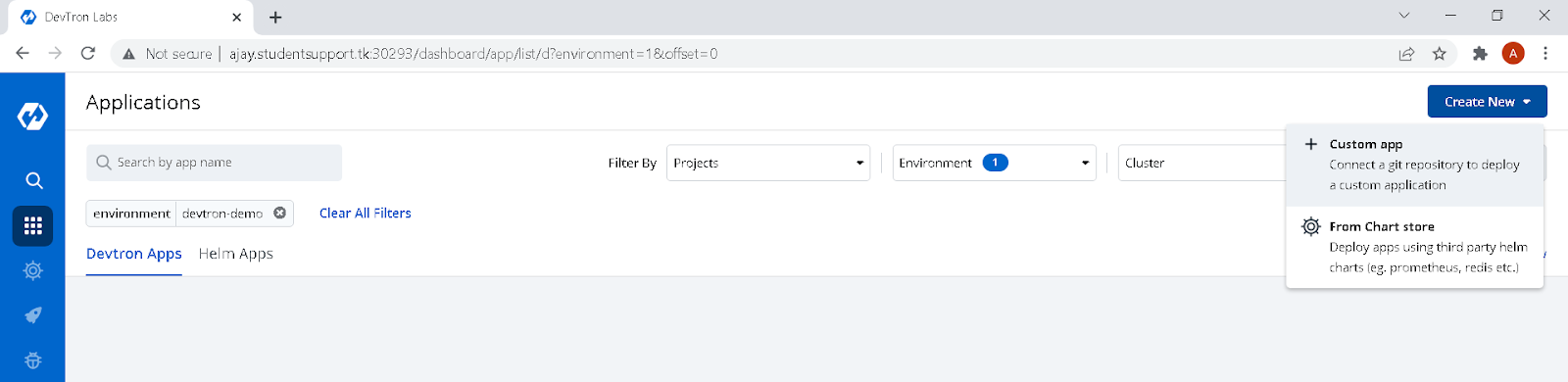The image size is (1568, 382).
Task: Open browser extensions puzzle icon
Action: point(1480,54)
